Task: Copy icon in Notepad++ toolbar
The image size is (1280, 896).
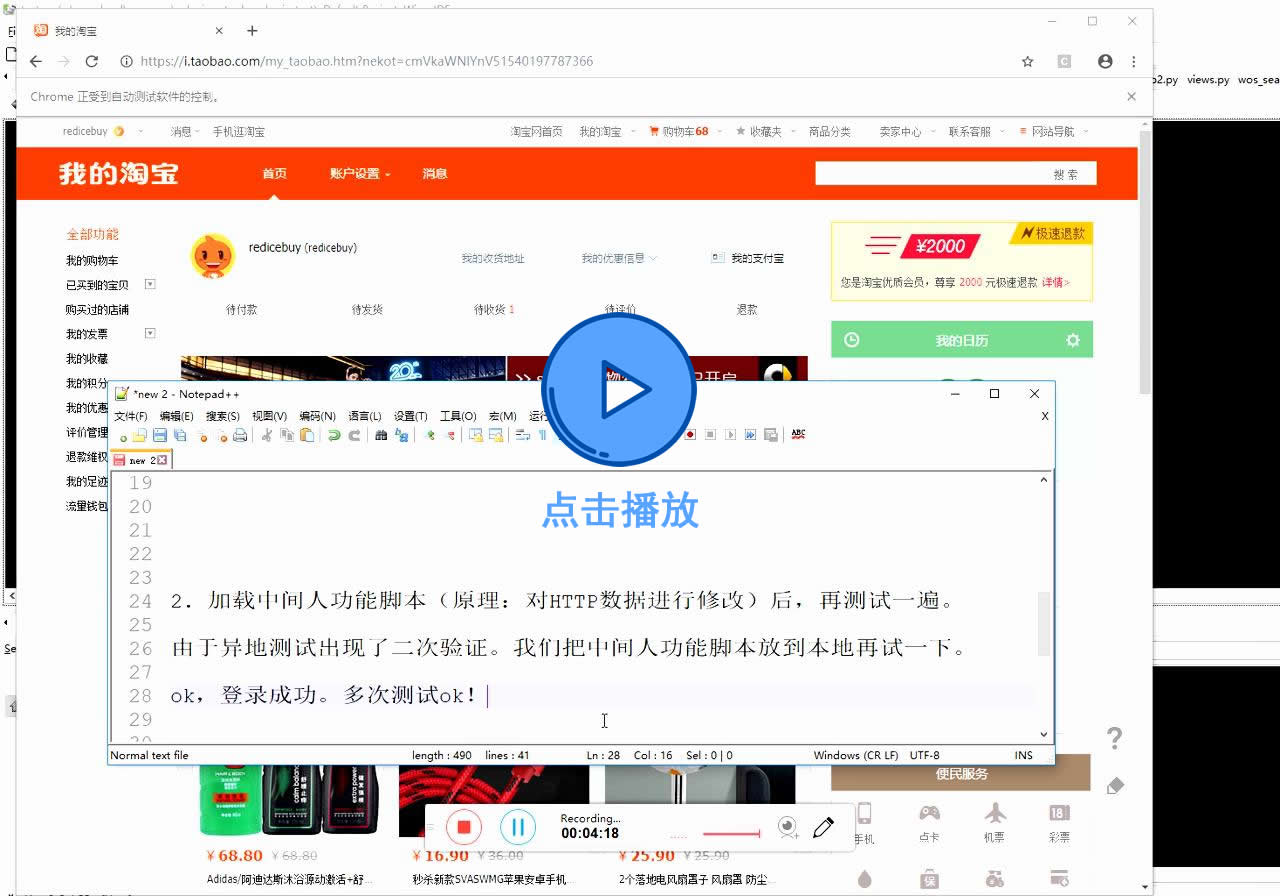Action: pyautogui.click(x=287, y=435)
